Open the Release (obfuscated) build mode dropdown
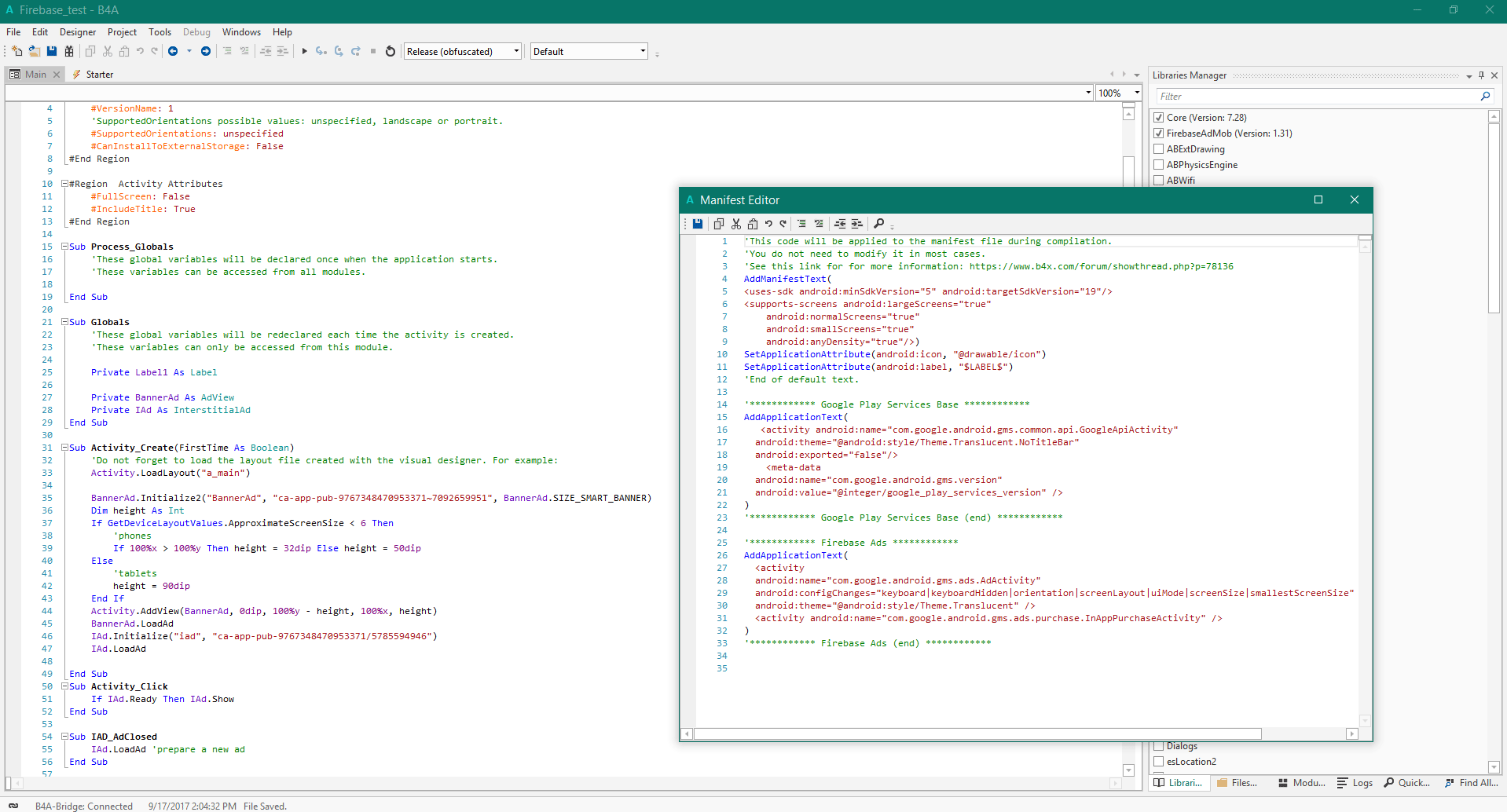Viewport: 1507px width, 812px height. pos(463,52)
